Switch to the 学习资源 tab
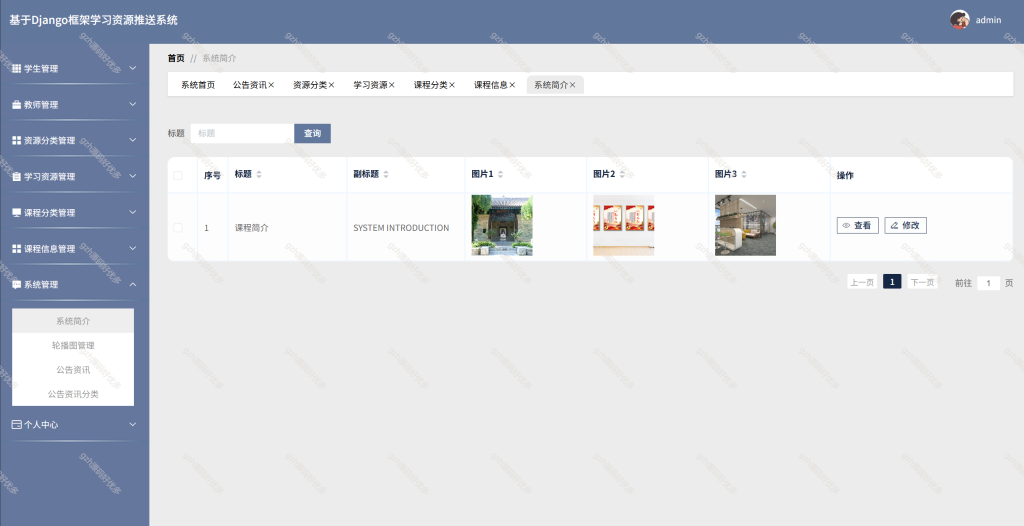The image size is (1024, 526). click(370, 85)
